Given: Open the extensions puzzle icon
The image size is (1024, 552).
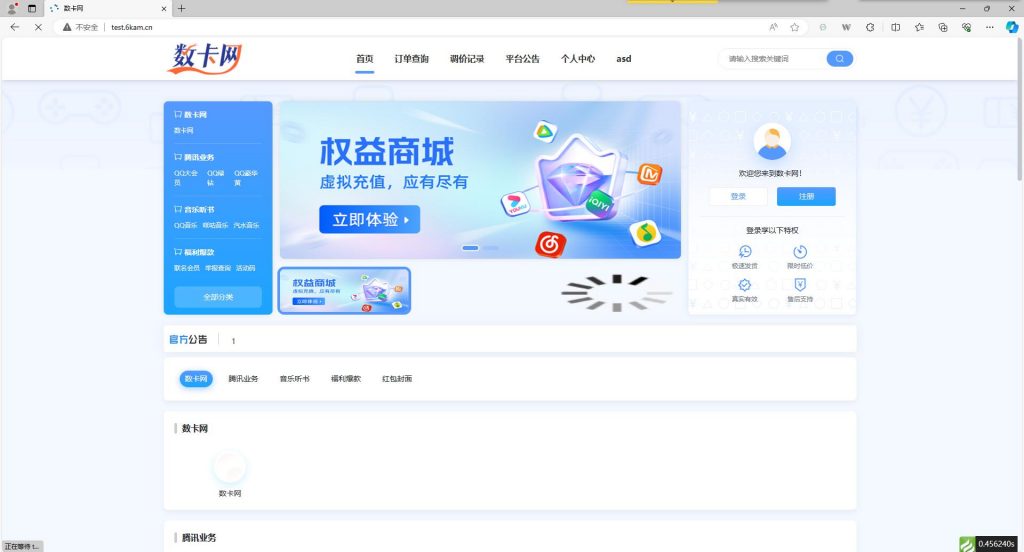Looking at the screenshot, I should tap(870, 27).
